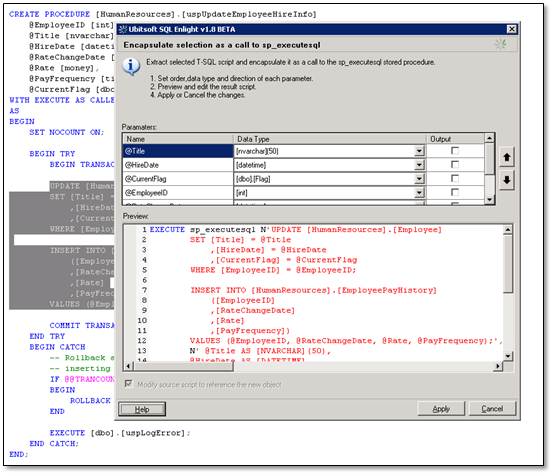Move parameter down with arrow button
The height and width of the screenshot is (475, 553).
pyautogui.click(x=506, y=180)
